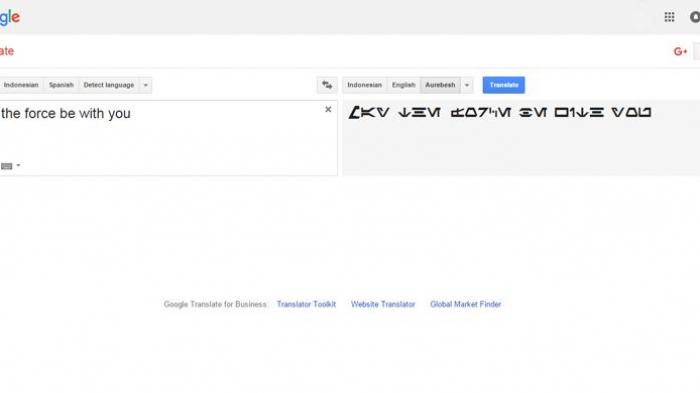
Task: Click 'Google Translate for Business' text
Action: [x=215, y=304]
